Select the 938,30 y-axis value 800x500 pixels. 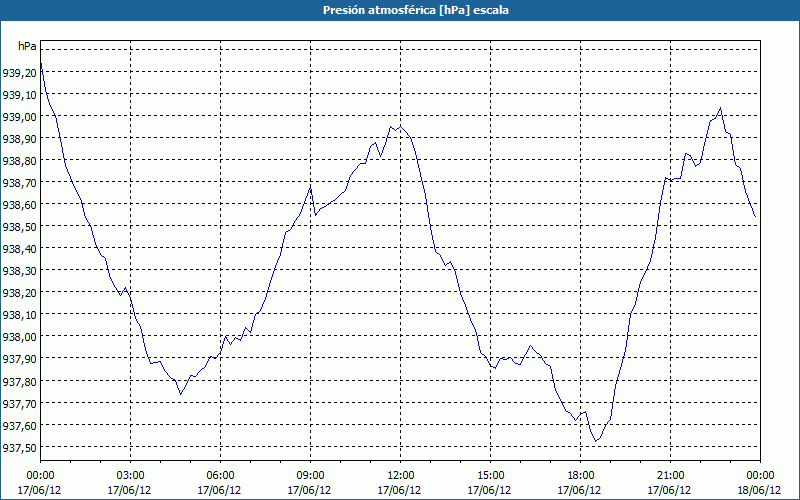(19, 271)
